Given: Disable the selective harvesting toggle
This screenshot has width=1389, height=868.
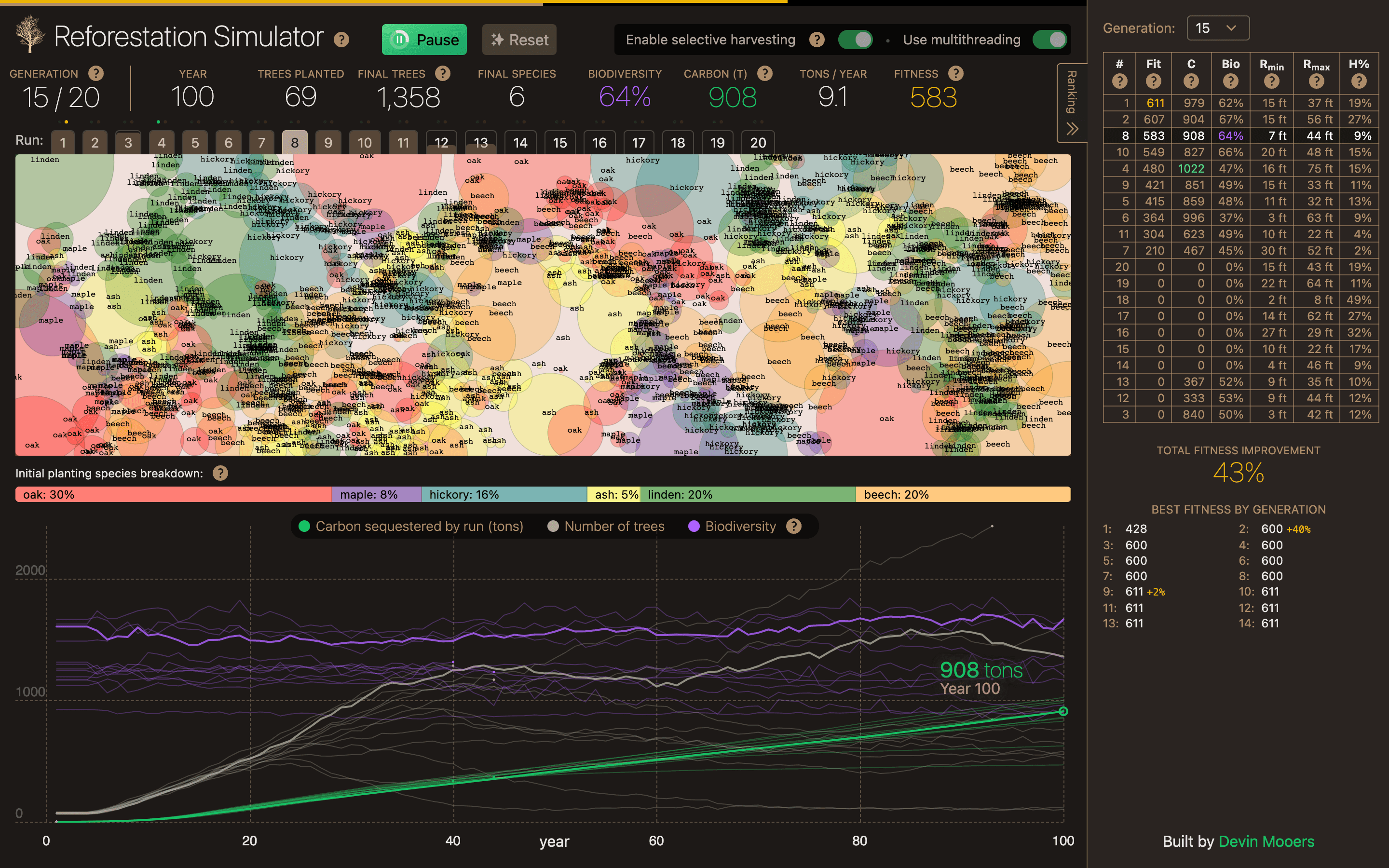Looking at the screenshot, I should coord(855,40).
